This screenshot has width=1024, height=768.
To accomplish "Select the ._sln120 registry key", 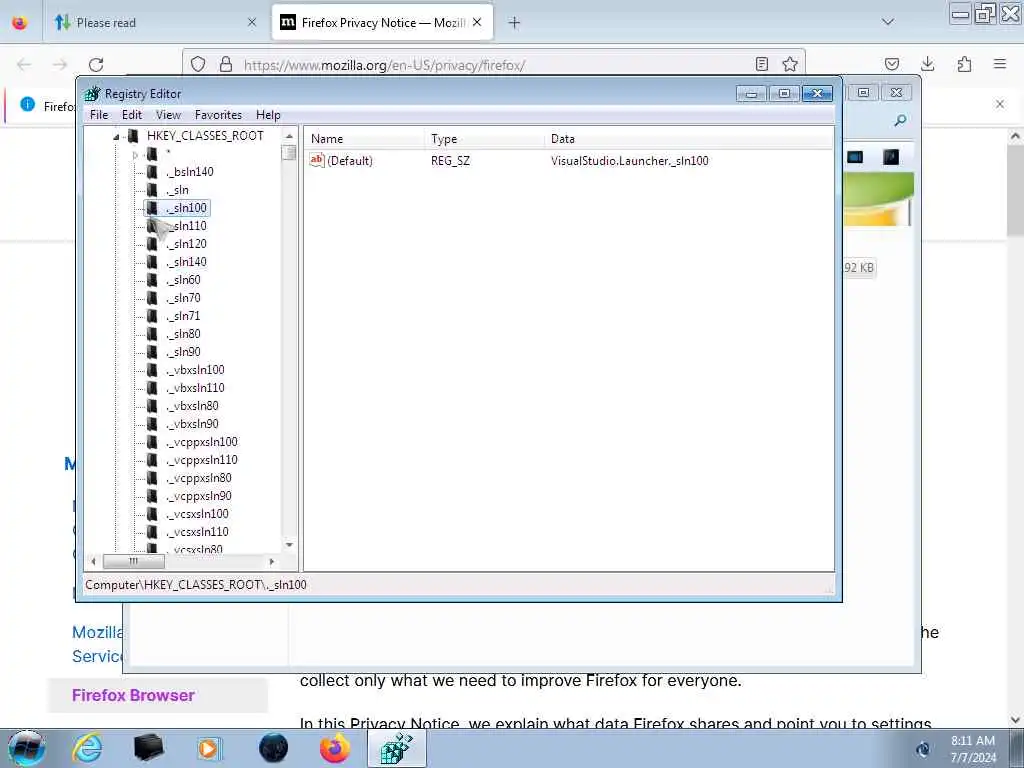I will tap(187, 244).
